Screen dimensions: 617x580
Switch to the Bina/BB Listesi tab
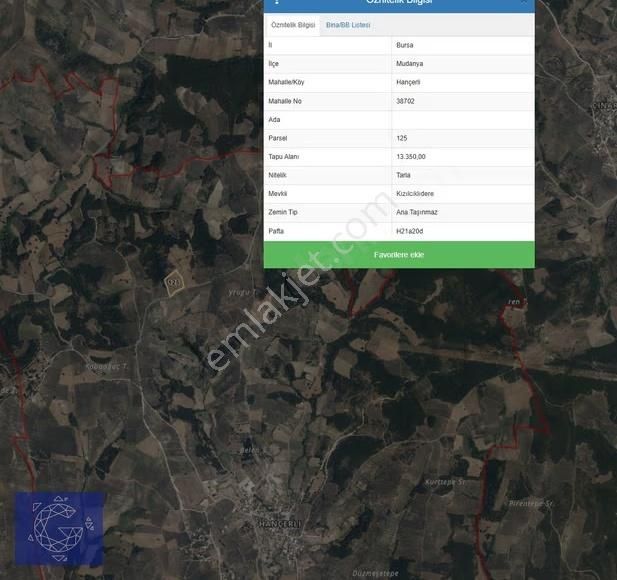pyautogui.click(x=348, y=25)
